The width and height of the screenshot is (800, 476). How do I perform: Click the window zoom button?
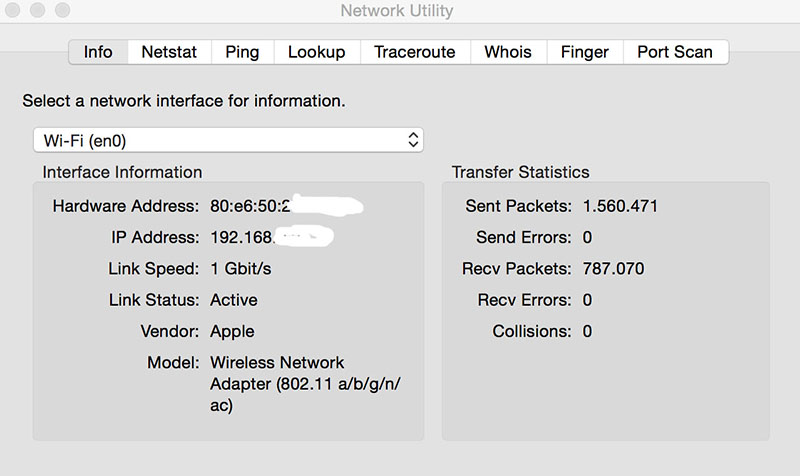coord(60,11)
